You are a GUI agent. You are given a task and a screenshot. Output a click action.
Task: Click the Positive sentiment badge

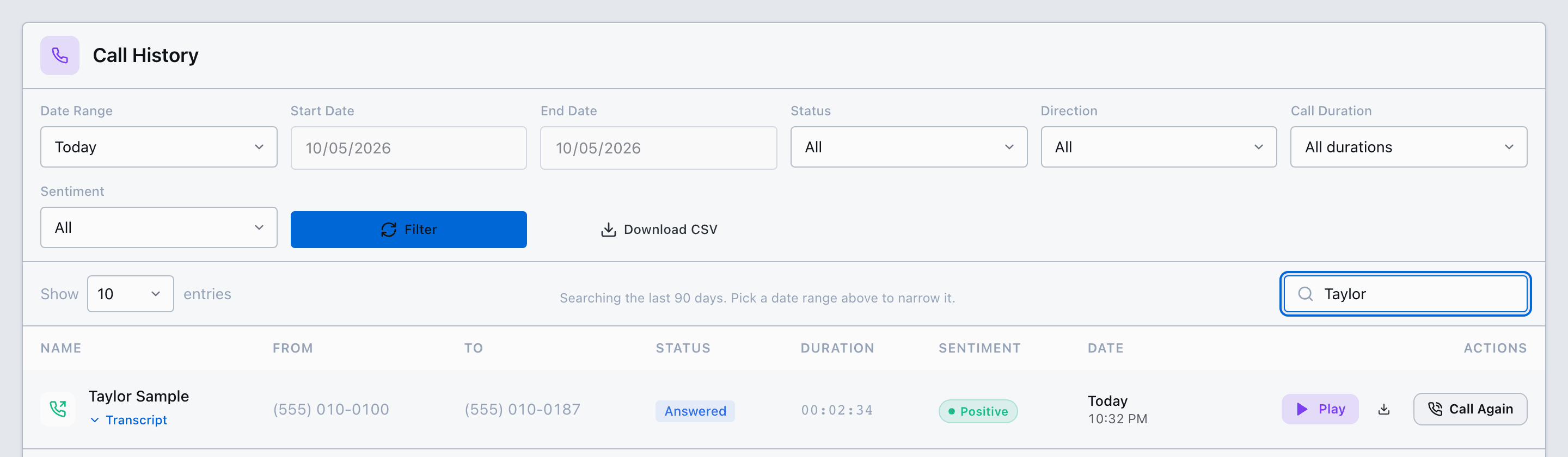[978, 411]
